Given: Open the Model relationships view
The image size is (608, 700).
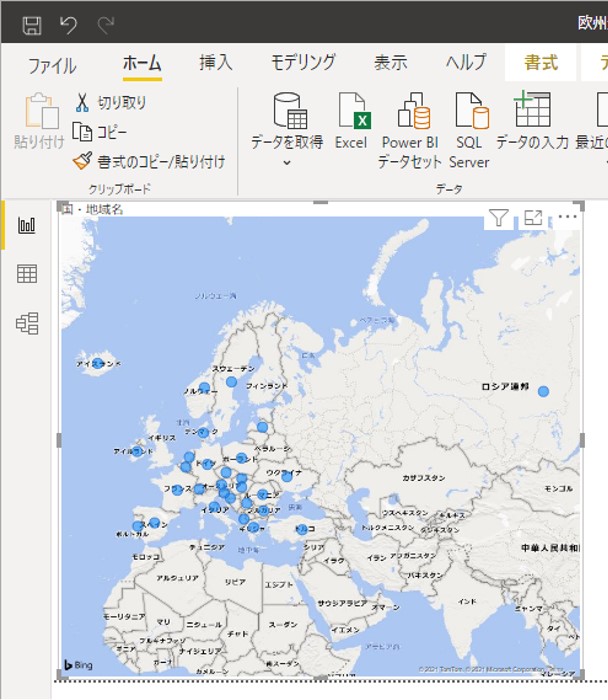Looking at the screenshot, I should coord(27,323).
